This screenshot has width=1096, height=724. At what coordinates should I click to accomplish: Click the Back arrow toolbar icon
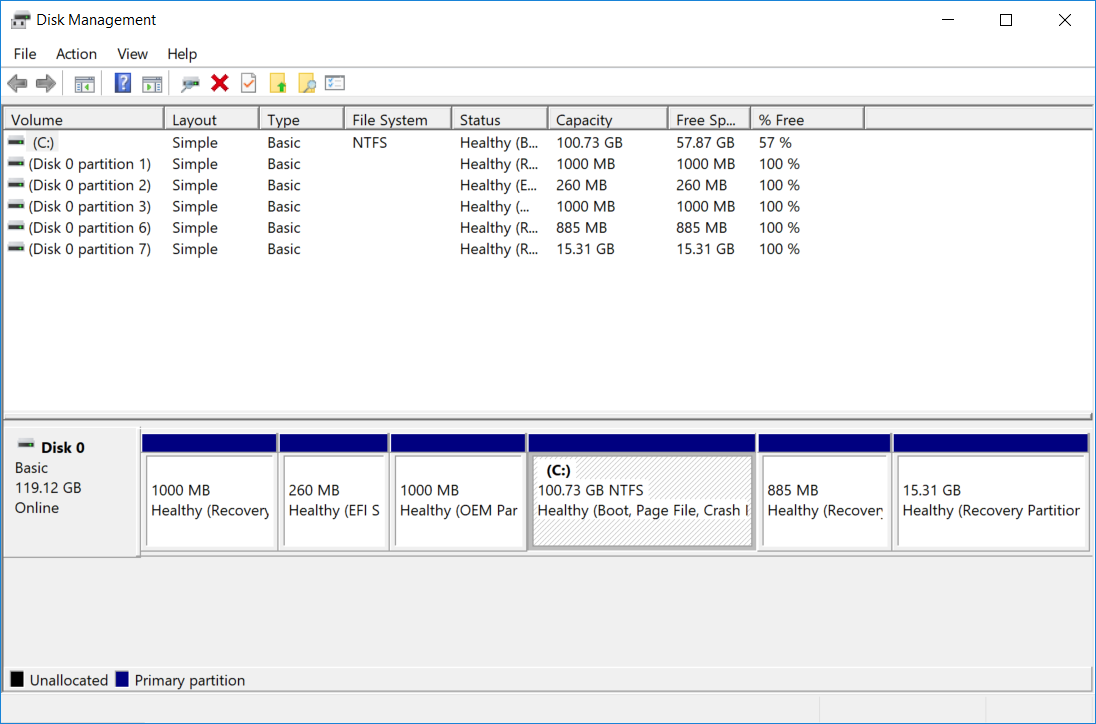point(17,84)
